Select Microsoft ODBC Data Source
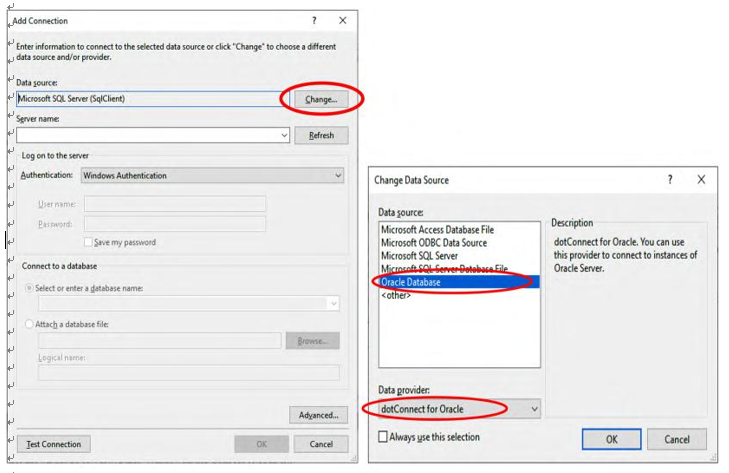The height and width of the screenshot is (473, 729). click(x=459, y=243)
